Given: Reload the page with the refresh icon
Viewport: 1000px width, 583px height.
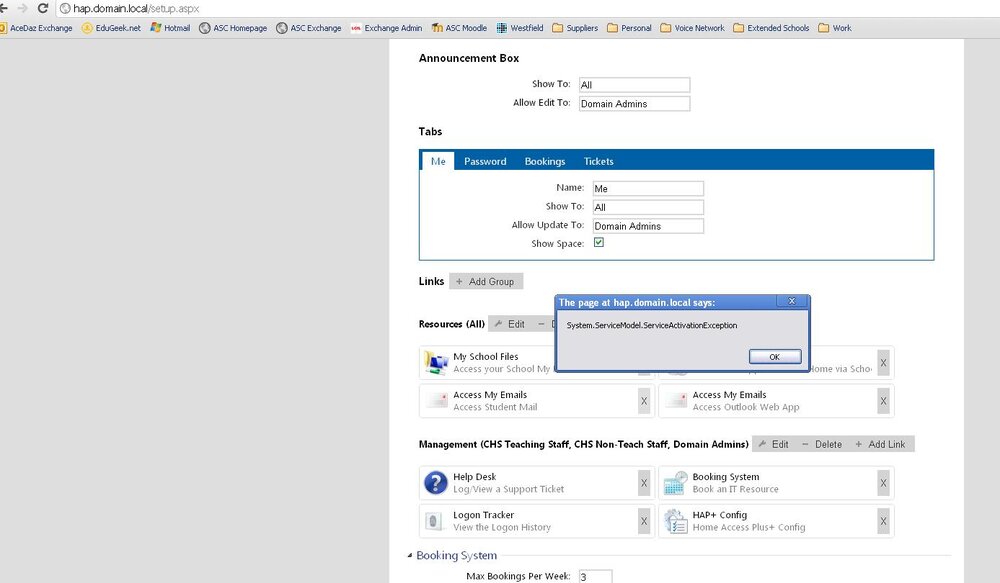Looking at the screenshot, I should [x=43, y=8].
